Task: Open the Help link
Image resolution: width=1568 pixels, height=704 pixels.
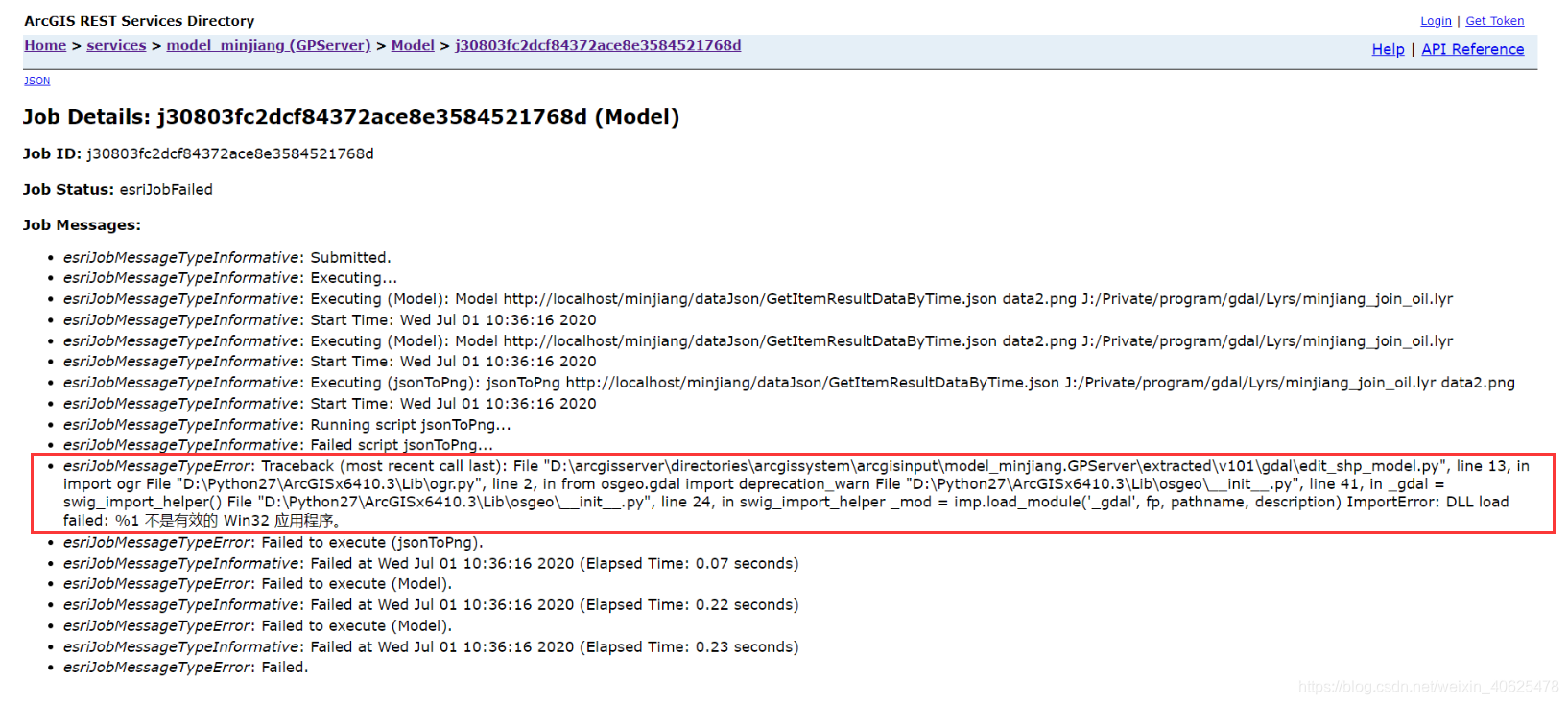Action: pos(1388,49)
